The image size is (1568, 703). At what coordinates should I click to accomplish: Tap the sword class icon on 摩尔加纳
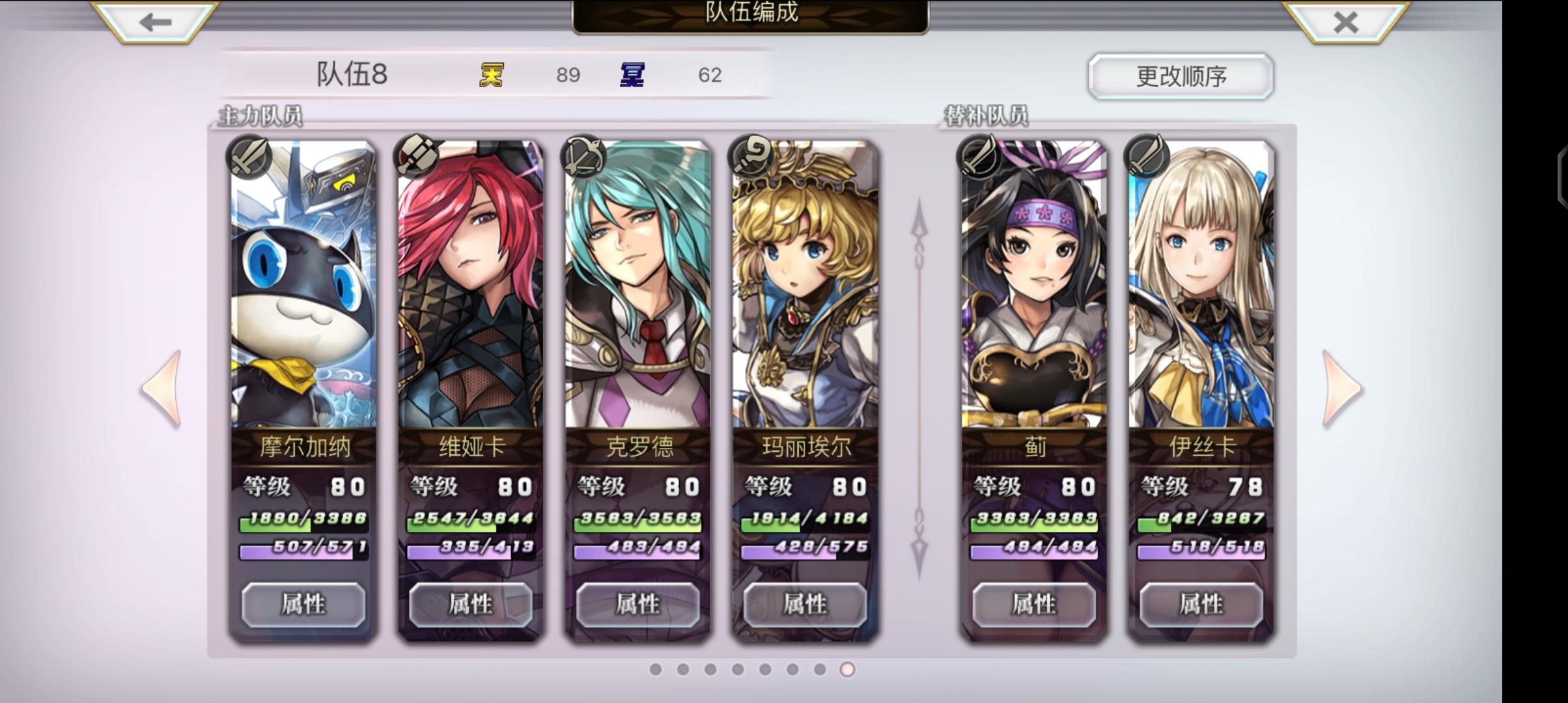coord(248,157)
